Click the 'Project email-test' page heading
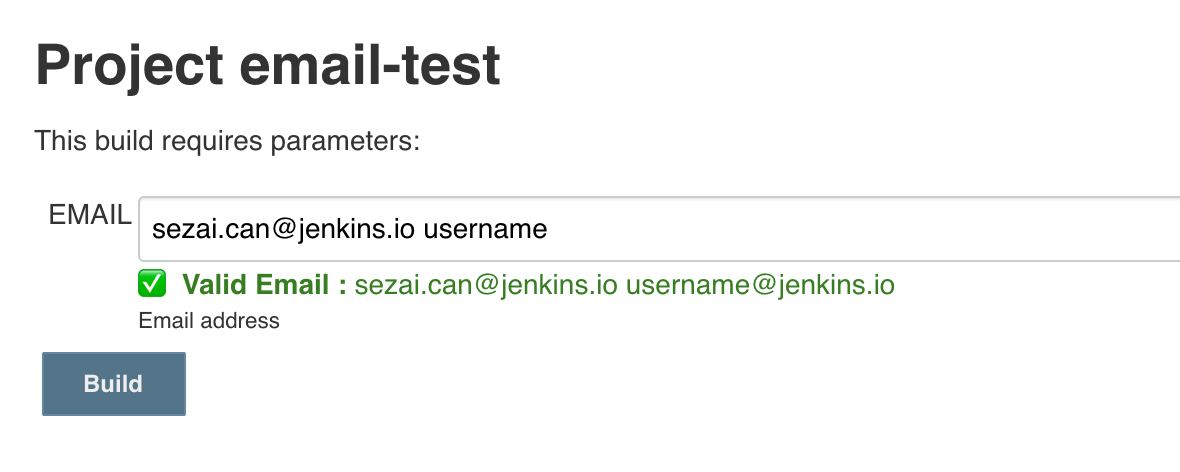Screen dimensions: 1180x472 pos(268,65)
